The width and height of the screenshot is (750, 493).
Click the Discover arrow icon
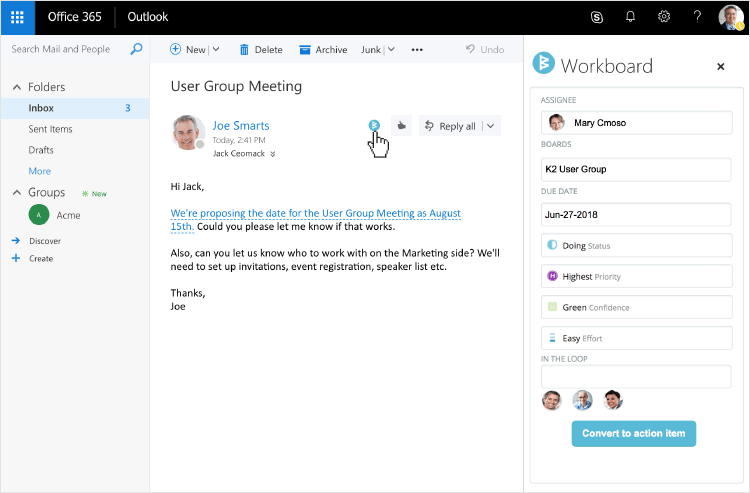pos(16,241)
